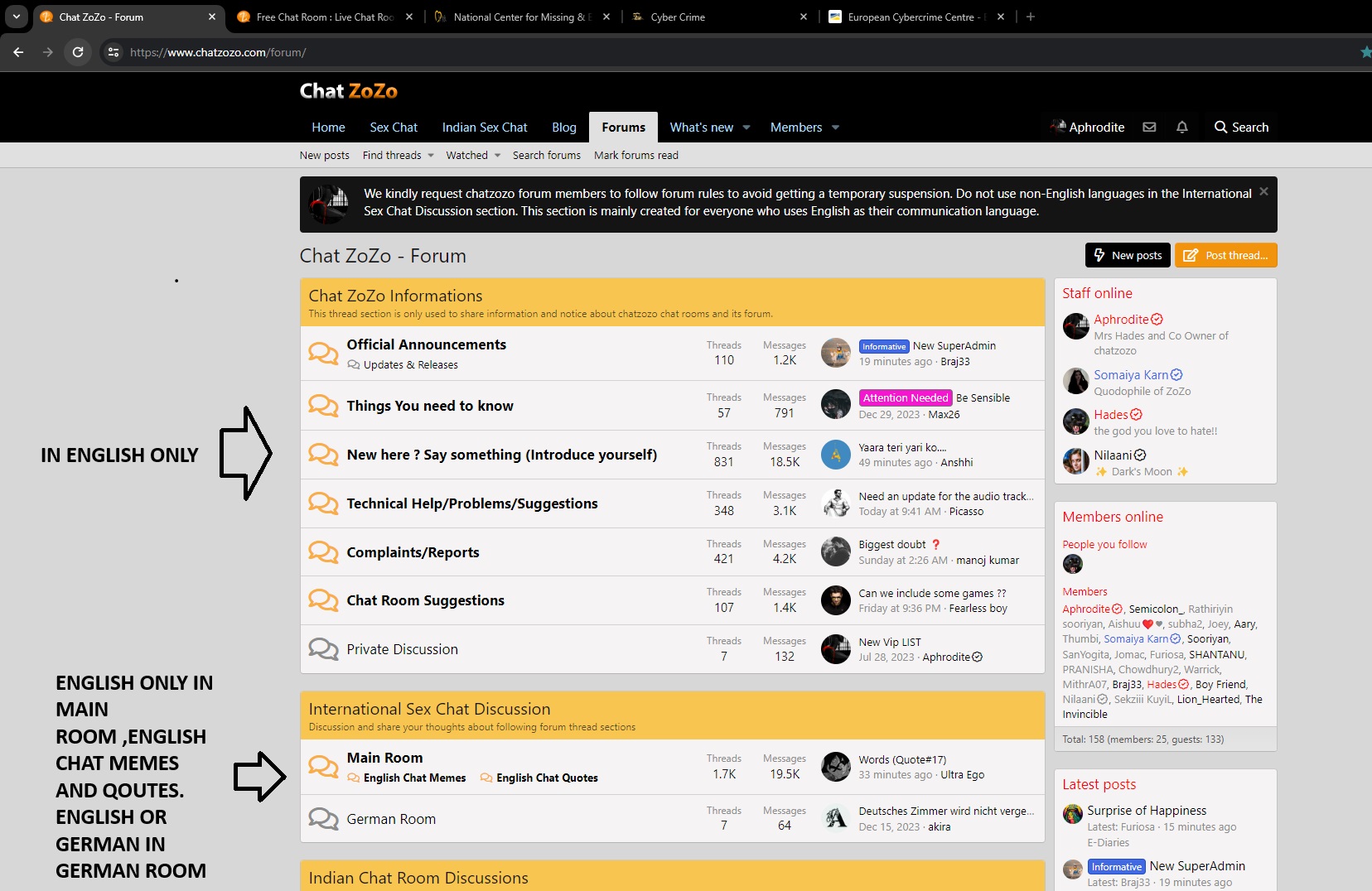Dismiss the forum rules notice banner

point(1263,191)
